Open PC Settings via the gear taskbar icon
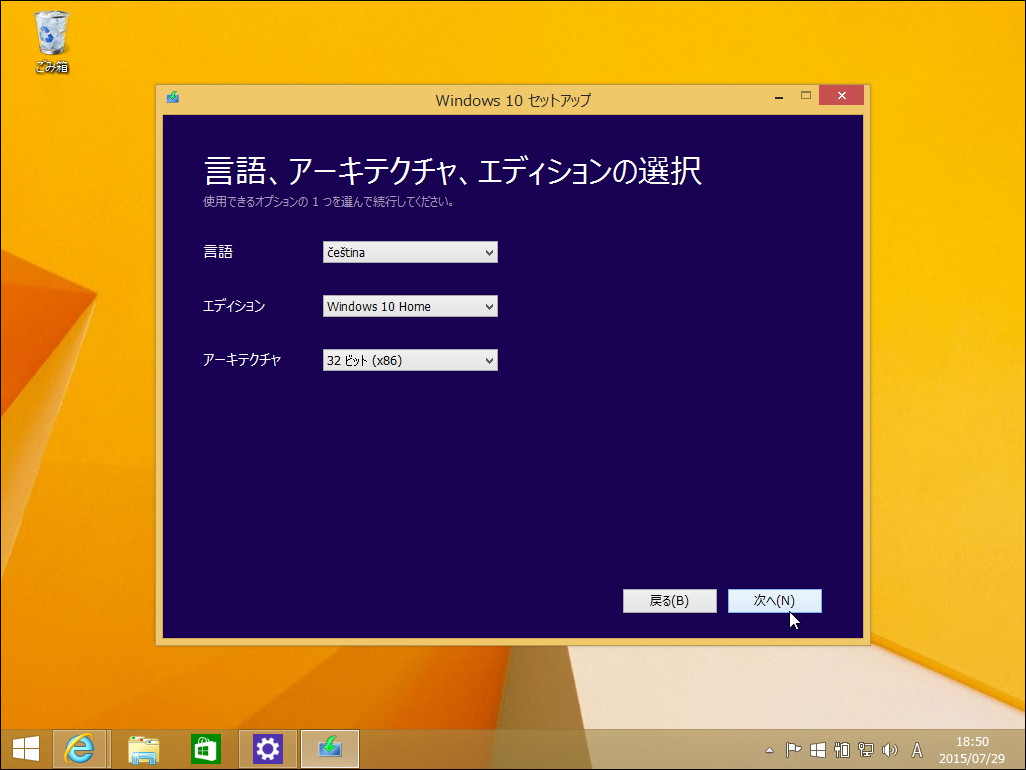Image resolution: width=1026 pixels, height=770 pixels. click(267, 748)
